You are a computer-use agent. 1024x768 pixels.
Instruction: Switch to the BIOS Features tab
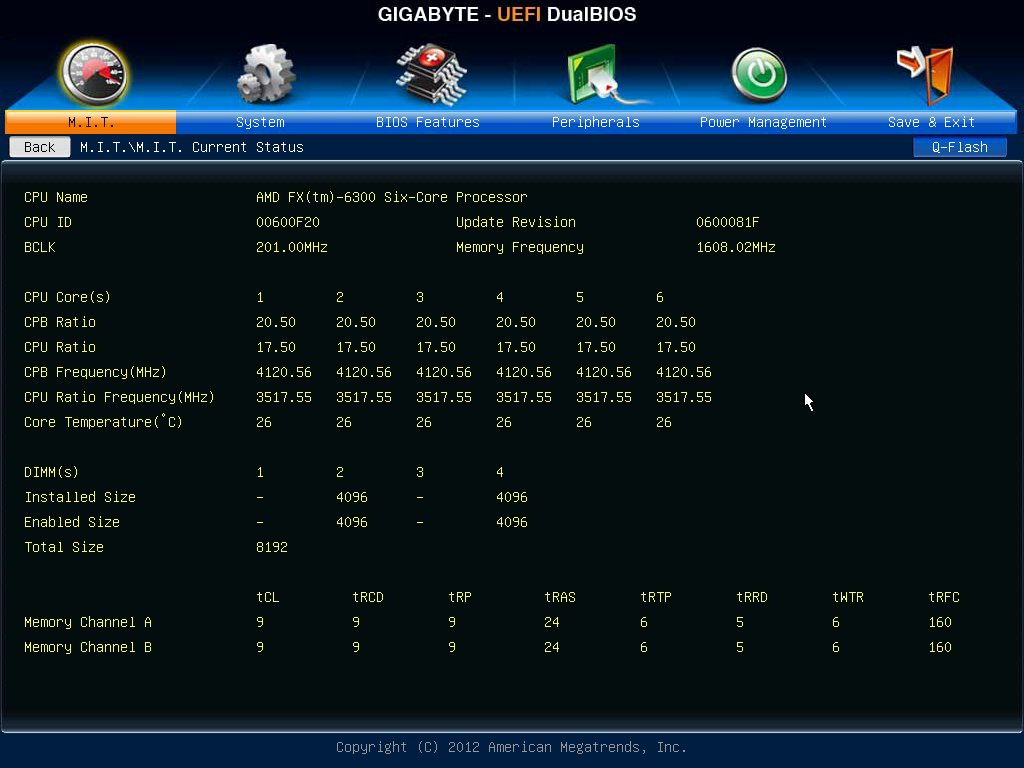(x=428, y=122)
